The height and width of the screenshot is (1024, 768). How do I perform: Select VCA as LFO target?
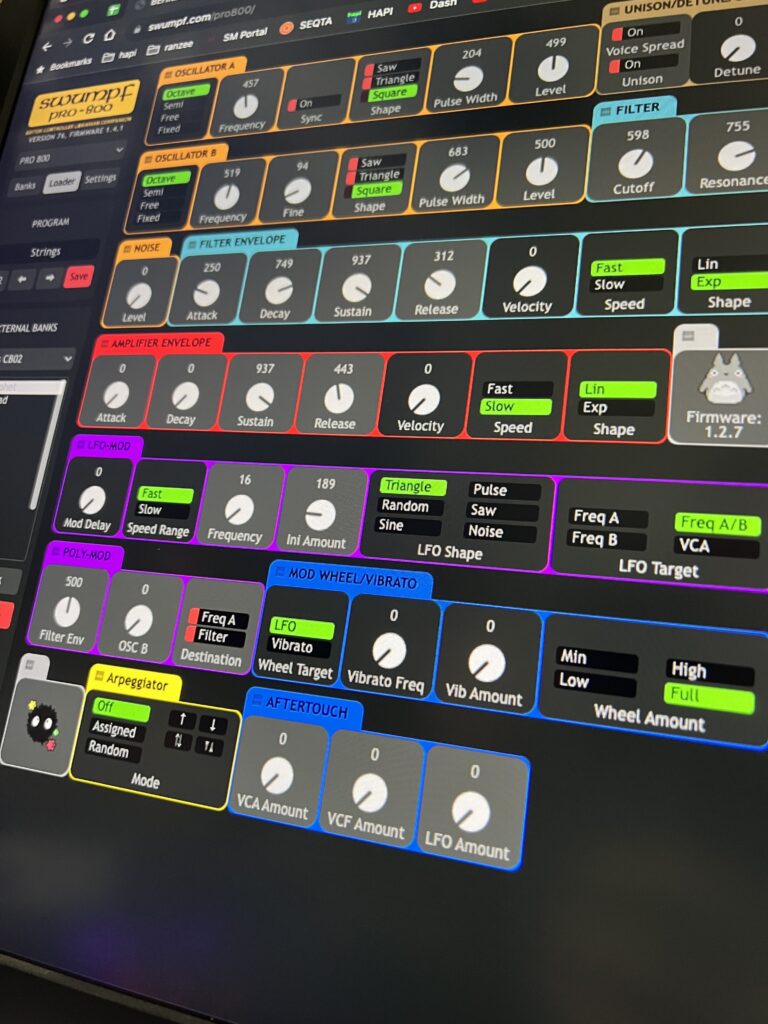pyautogui.click(x=716, y=545)
